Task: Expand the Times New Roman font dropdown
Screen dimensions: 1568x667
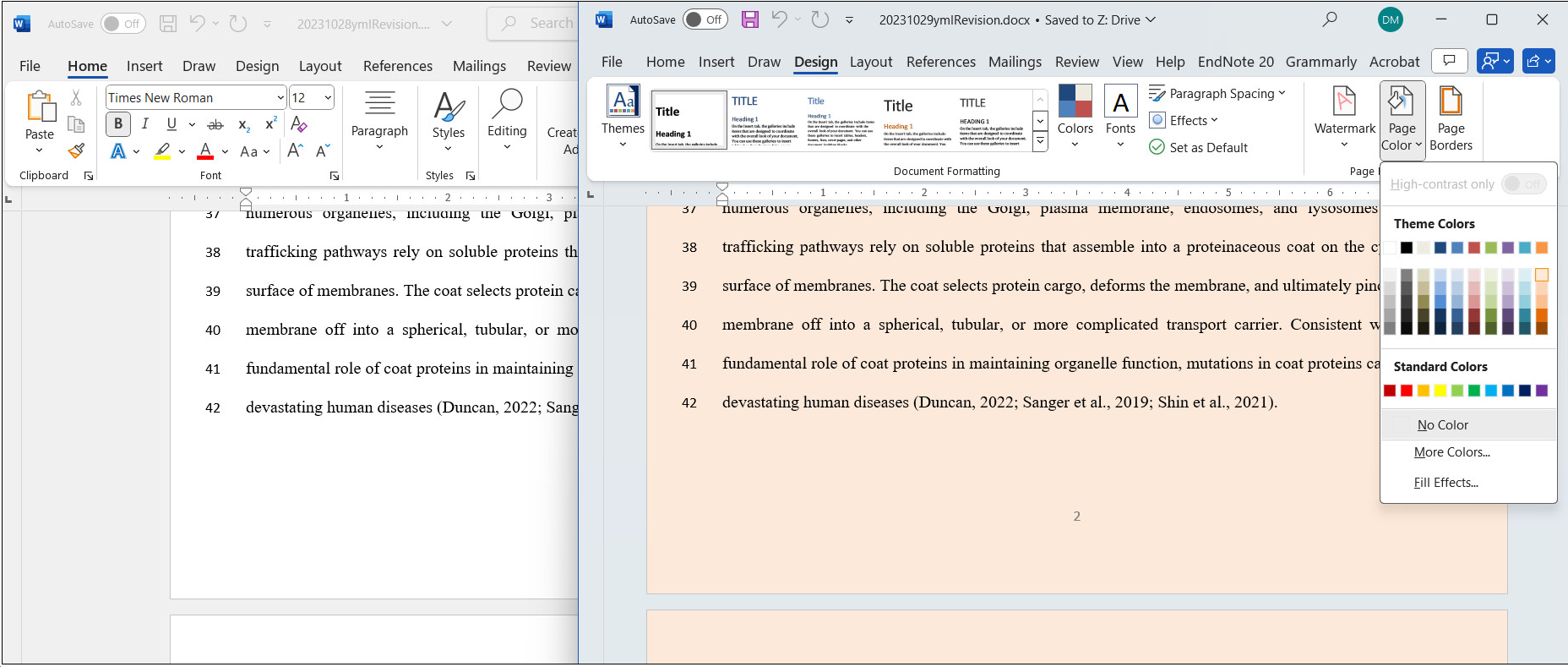Action: click(280, 98)
